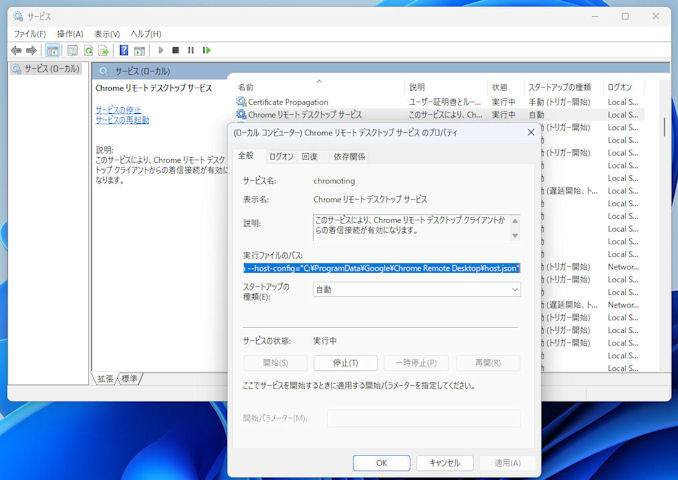Click the ユーザー証明書とルー... description cell
678x480 pixels.
pyautogui.click(x=445, y=102)
